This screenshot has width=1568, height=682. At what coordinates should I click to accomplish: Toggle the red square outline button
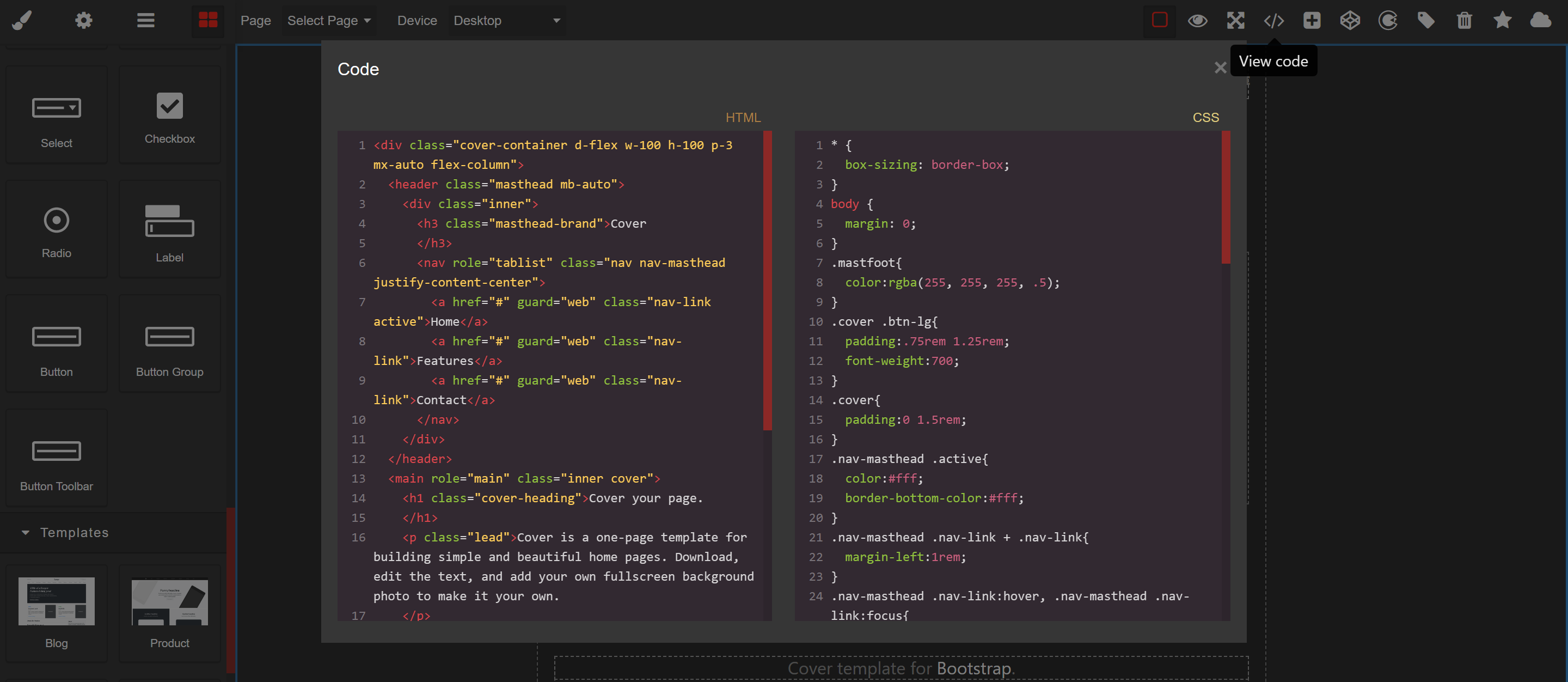1160,20
